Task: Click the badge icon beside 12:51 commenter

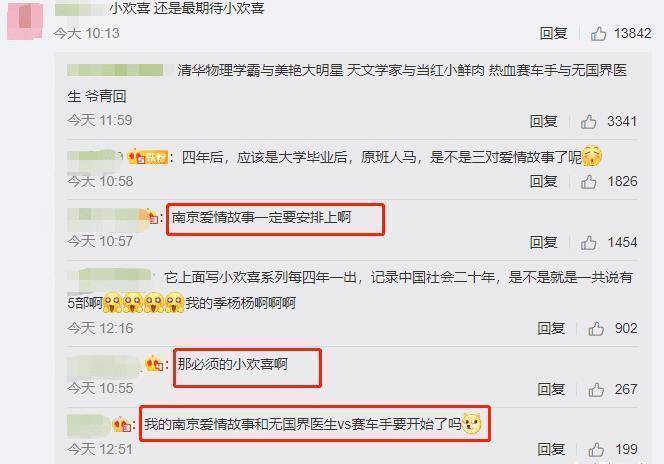Action: click(x=122, y=424)
